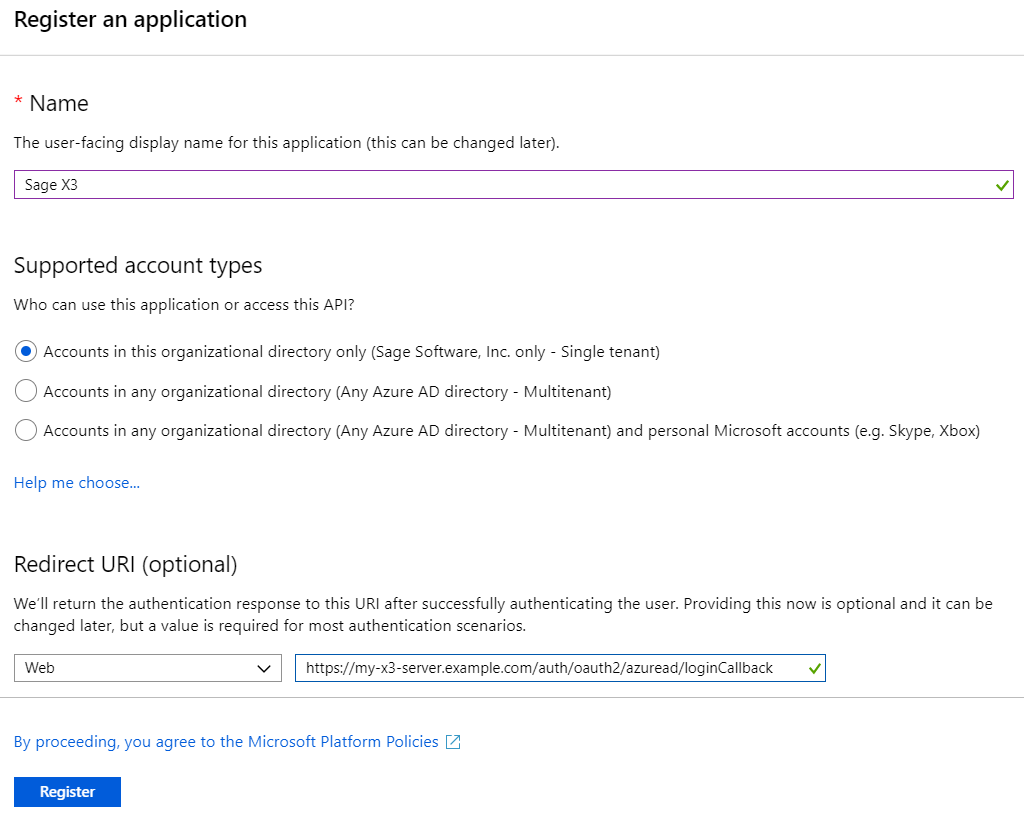
Task: Click the user-facing display name description text
Action: coord(287,143)
